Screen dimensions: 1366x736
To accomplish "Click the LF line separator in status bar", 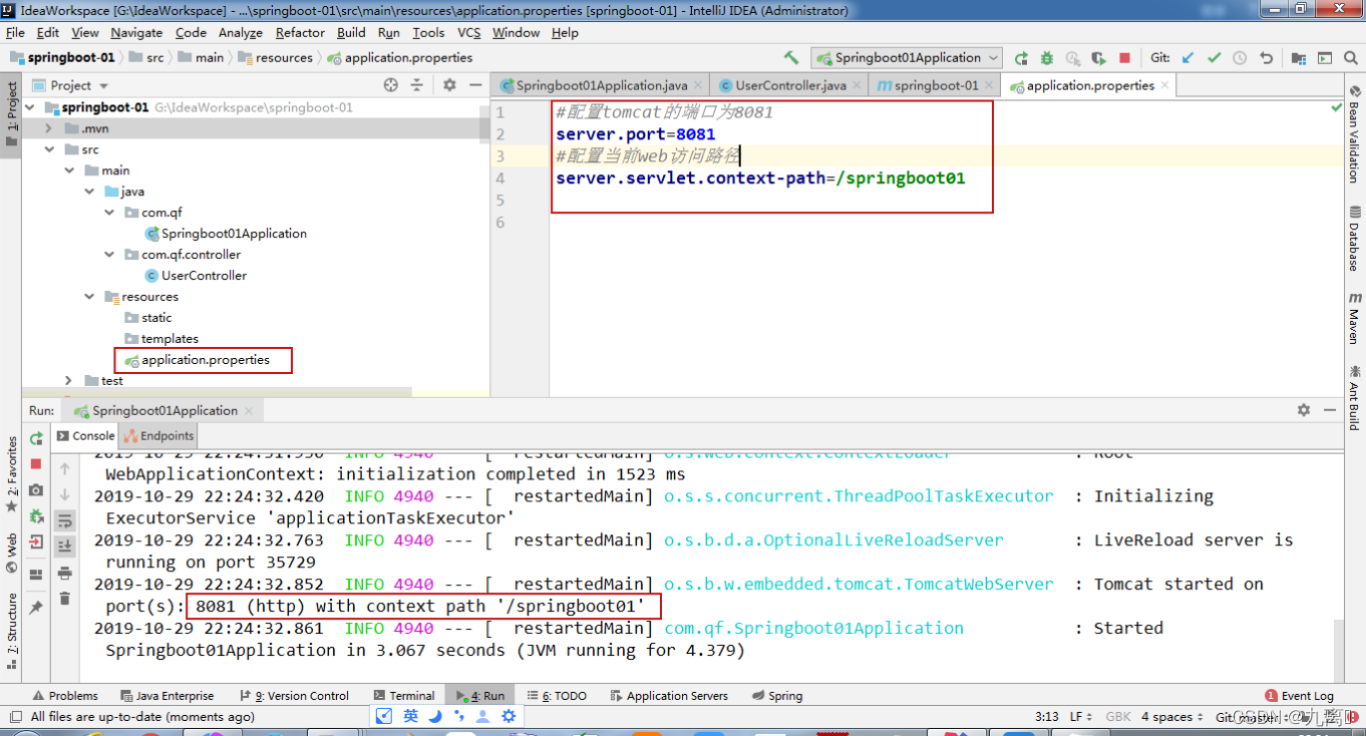I will pyautogui.click(x=1081, y=716).
